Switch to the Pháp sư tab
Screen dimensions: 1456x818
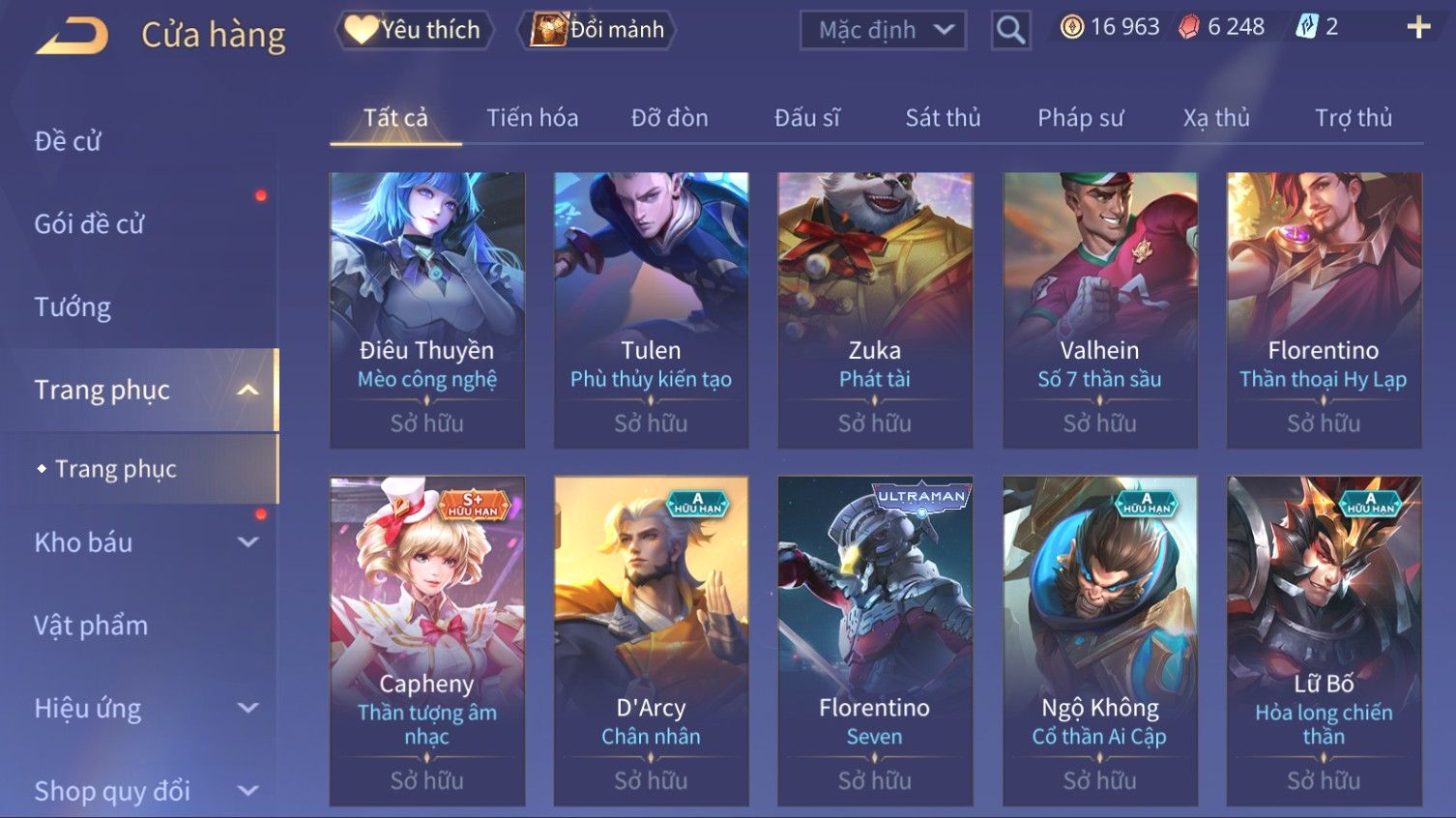click(1080, 118)
